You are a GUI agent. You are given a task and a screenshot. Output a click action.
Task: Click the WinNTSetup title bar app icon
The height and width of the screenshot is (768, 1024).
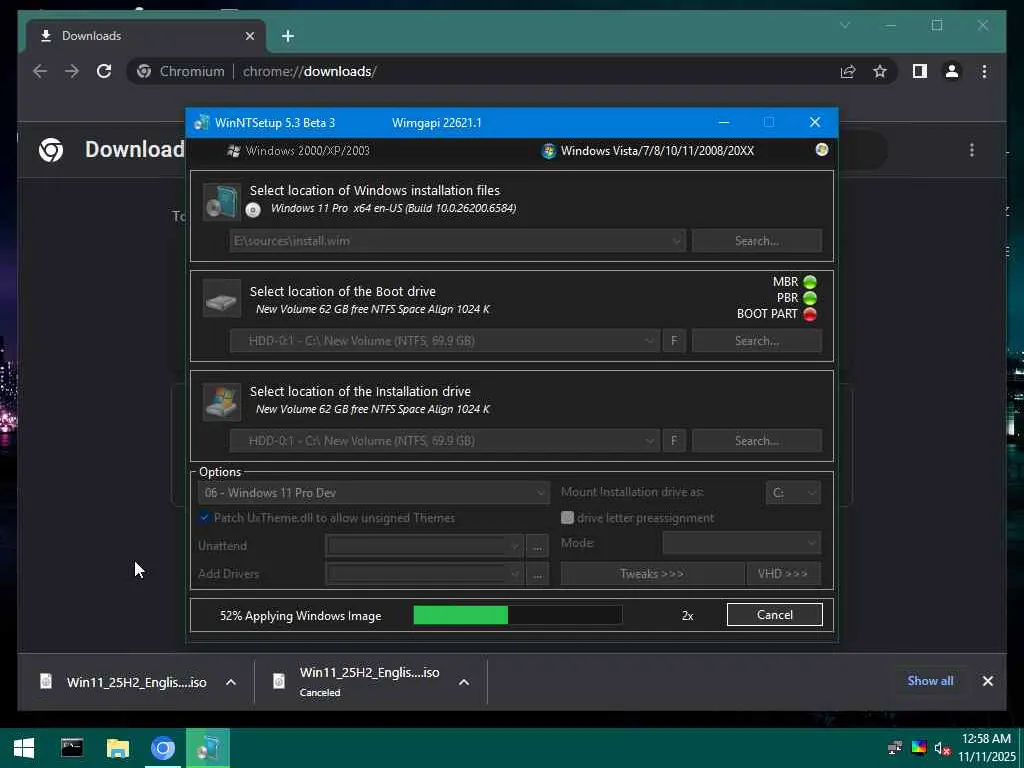click(x=202, y=122)
